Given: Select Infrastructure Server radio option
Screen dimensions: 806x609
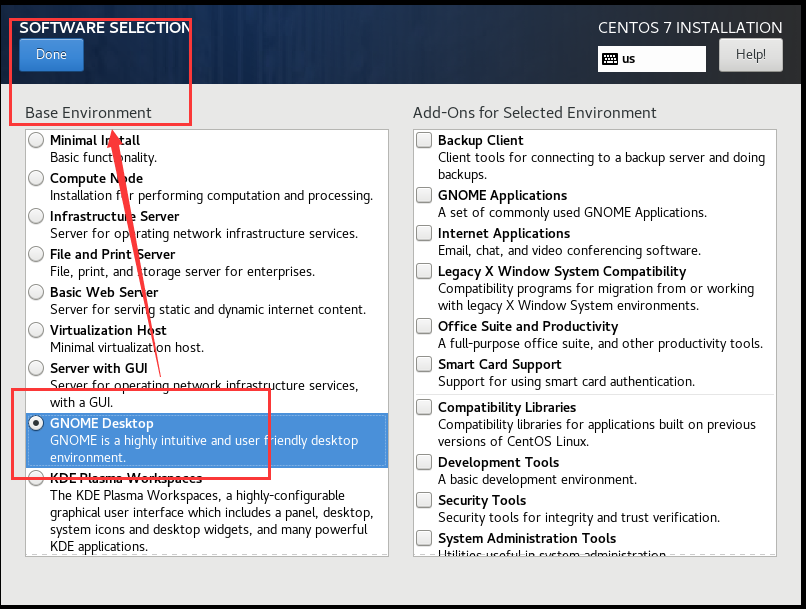Looking at the screenshot, I should pos(36,217).
